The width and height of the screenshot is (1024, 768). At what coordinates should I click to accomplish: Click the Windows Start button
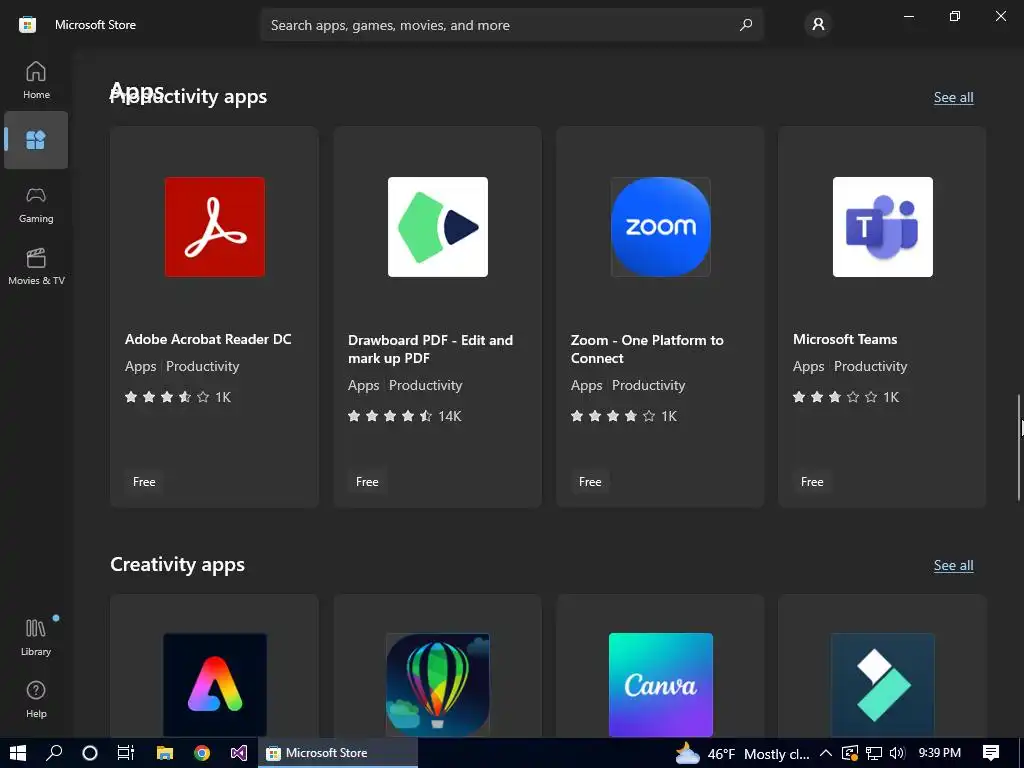pyautogui.click(x=18, y=753)
